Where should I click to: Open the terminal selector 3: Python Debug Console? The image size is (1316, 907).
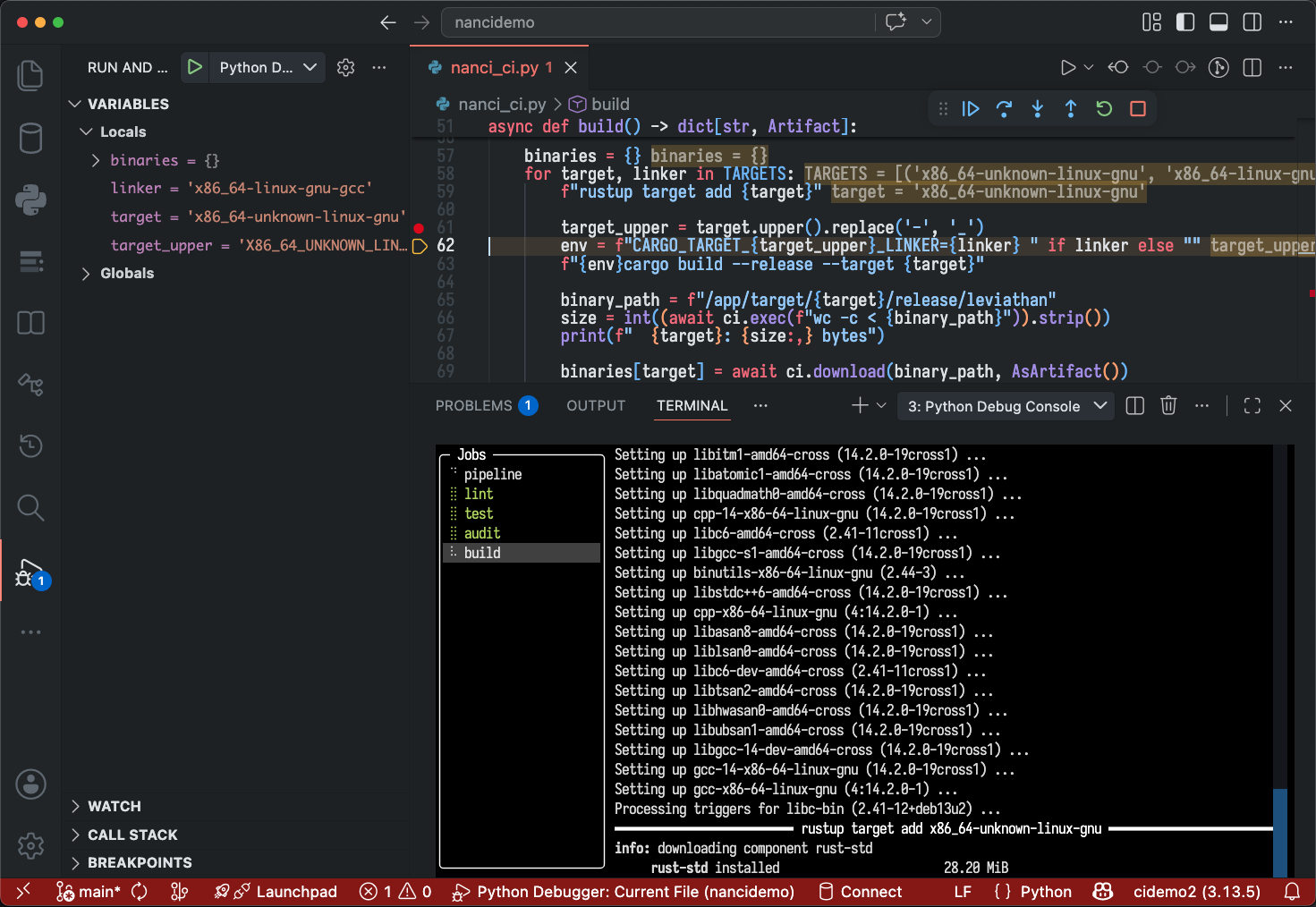[x=1006, y=406]
